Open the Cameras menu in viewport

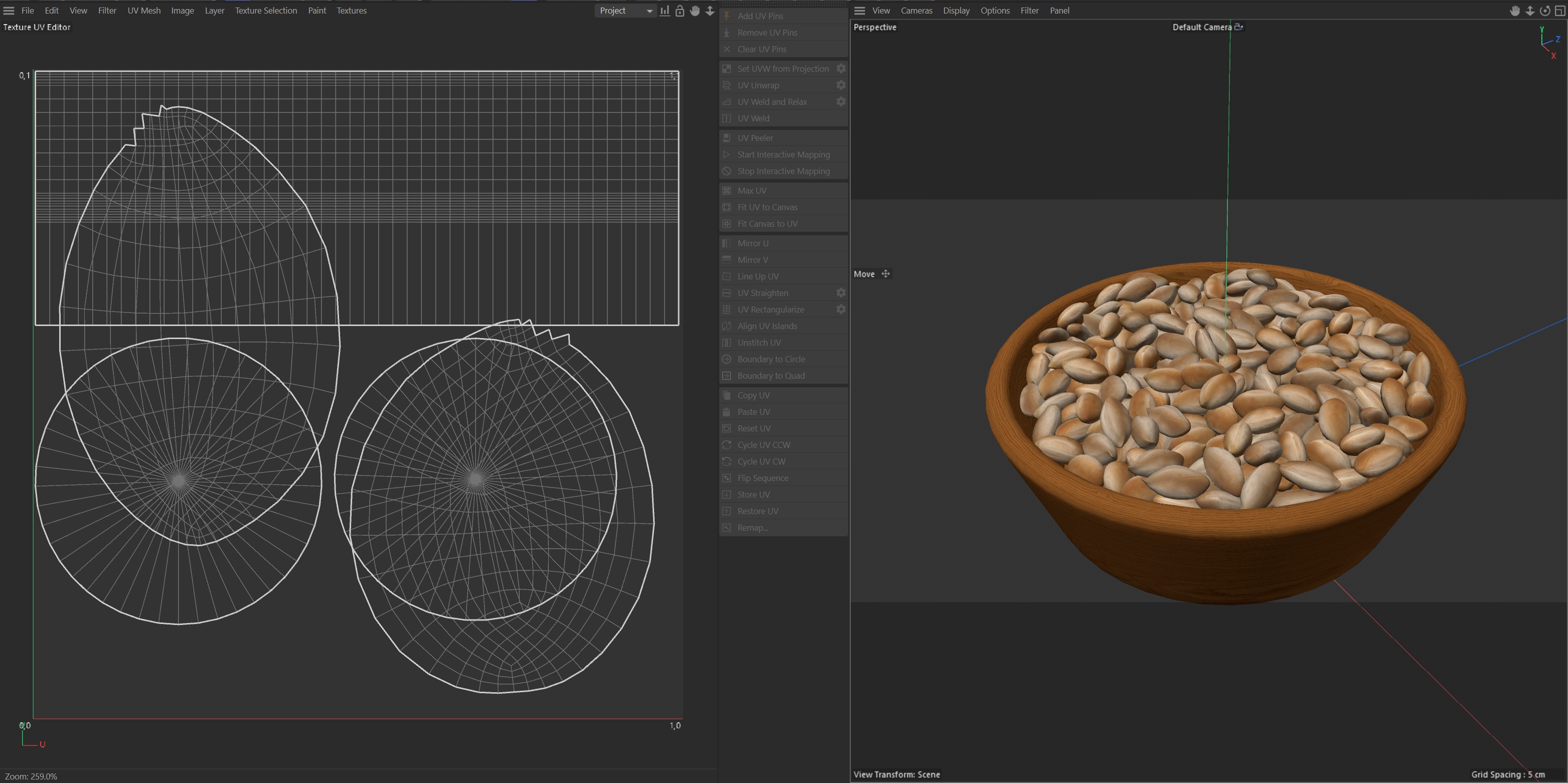[916, 11]
